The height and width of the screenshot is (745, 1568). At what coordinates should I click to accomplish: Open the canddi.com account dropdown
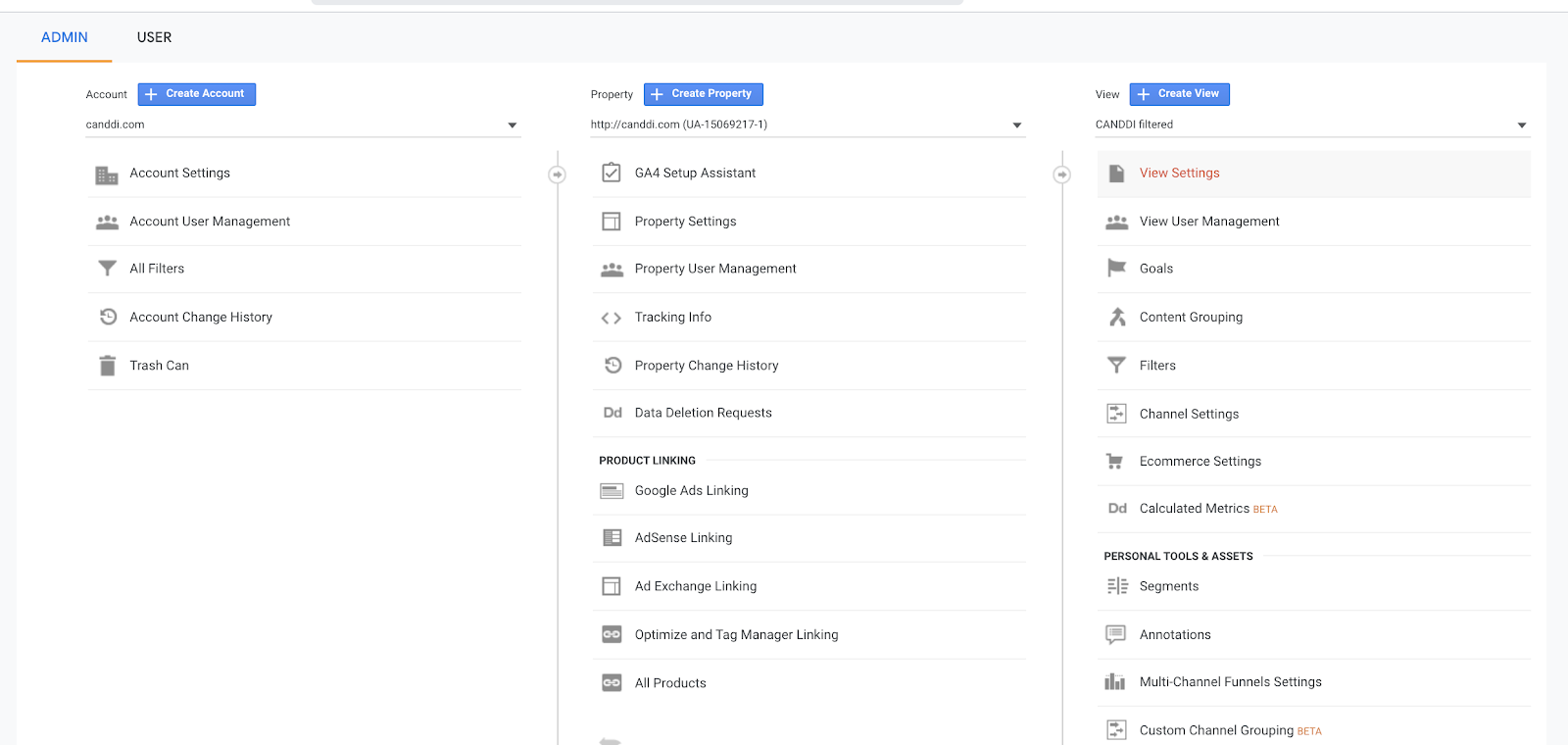pyautogui.click(x=303, y=124)
